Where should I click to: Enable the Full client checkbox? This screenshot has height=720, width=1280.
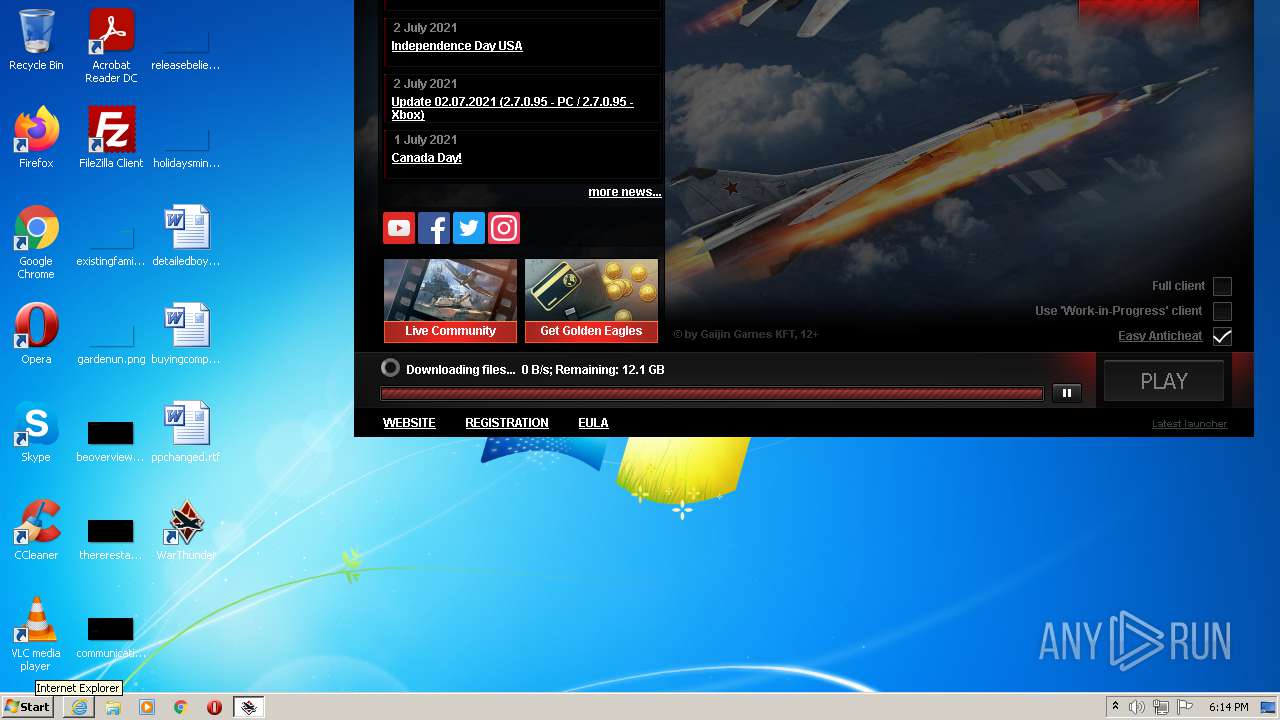pos(1222,286)
